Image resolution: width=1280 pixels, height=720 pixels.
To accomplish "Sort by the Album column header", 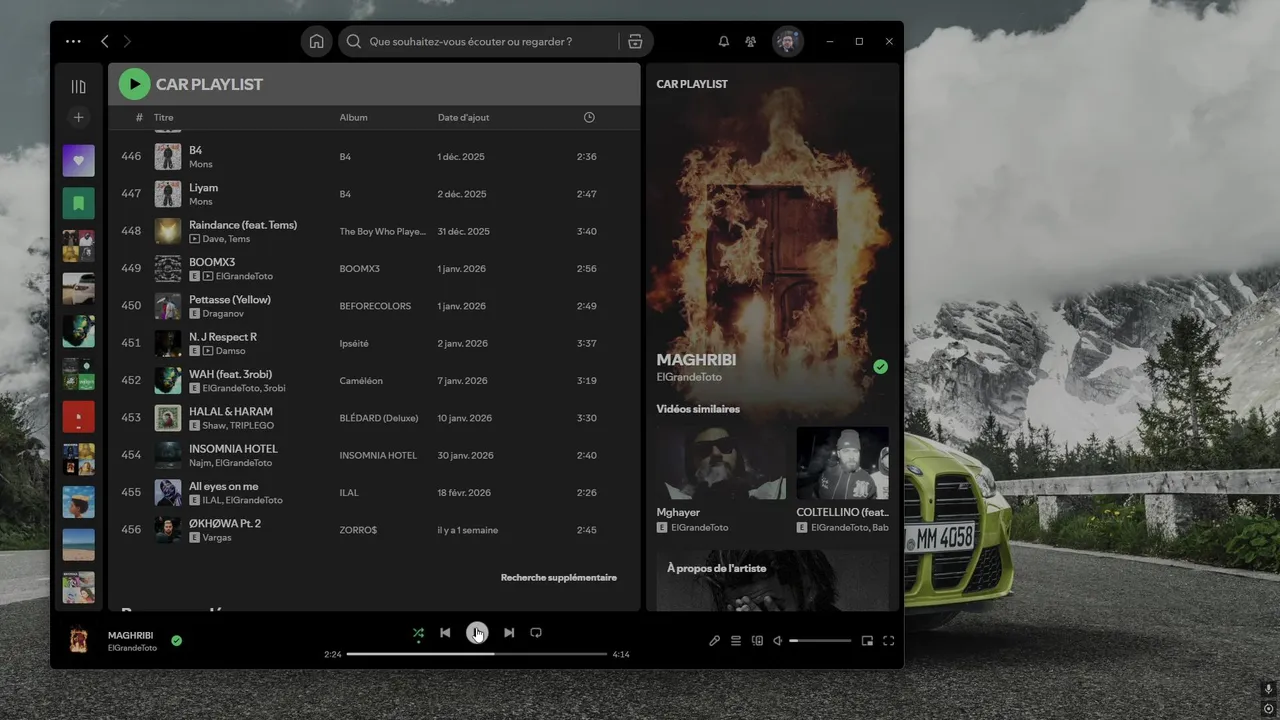I will point(354,117).
